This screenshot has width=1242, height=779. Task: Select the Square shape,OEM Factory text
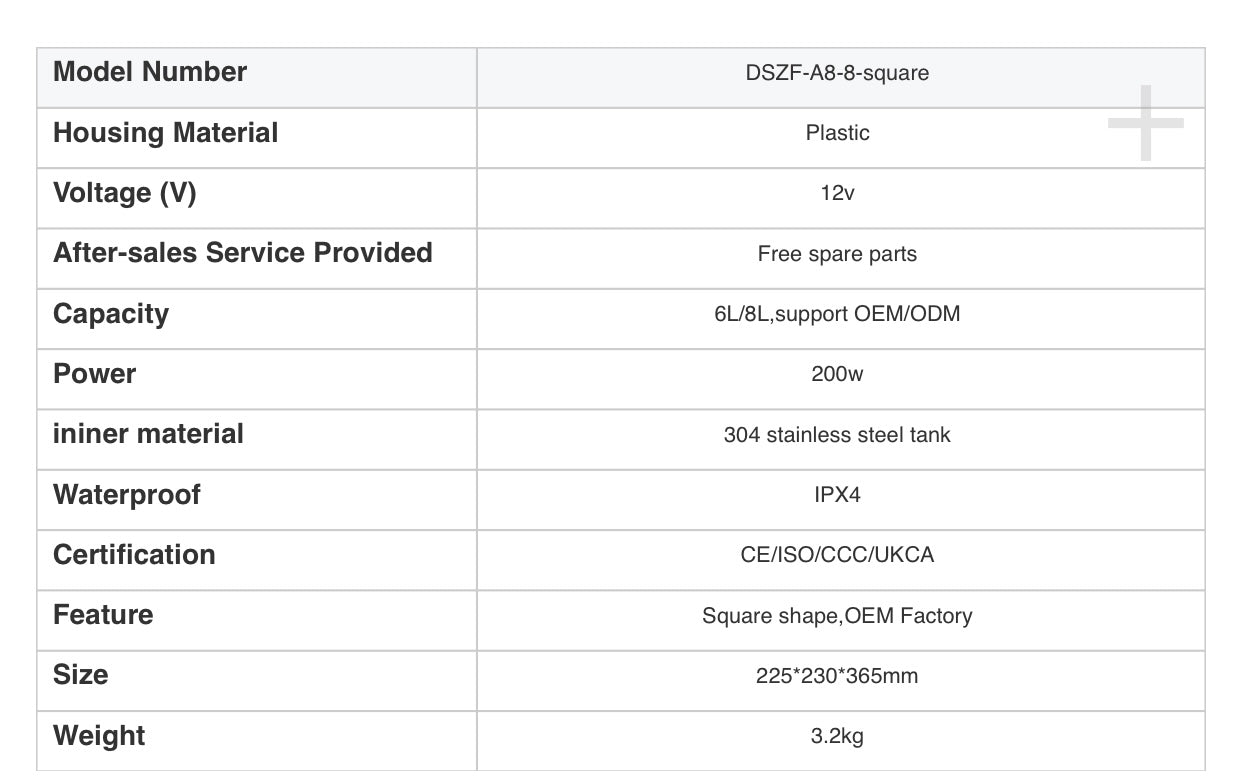837,616
